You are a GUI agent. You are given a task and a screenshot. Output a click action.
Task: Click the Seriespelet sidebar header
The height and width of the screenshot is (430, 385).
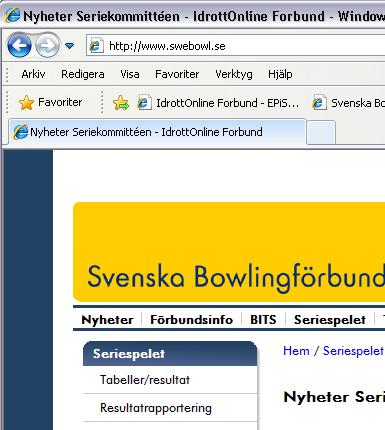[170, 354]
